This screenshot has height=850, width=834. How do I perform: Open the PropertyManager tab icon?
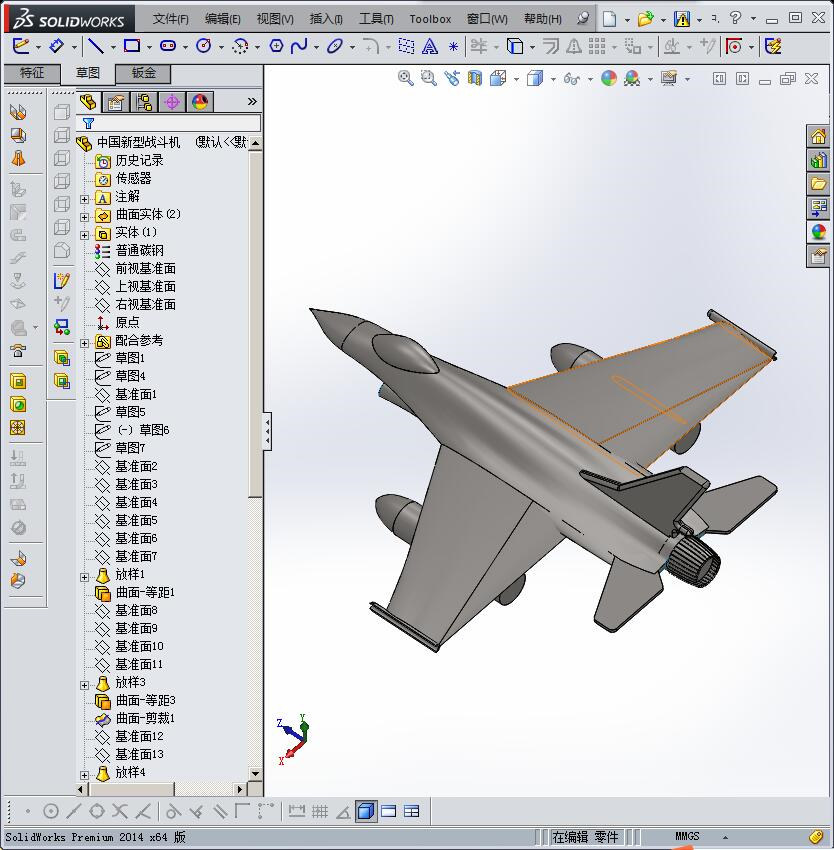[x=116, y=102]
